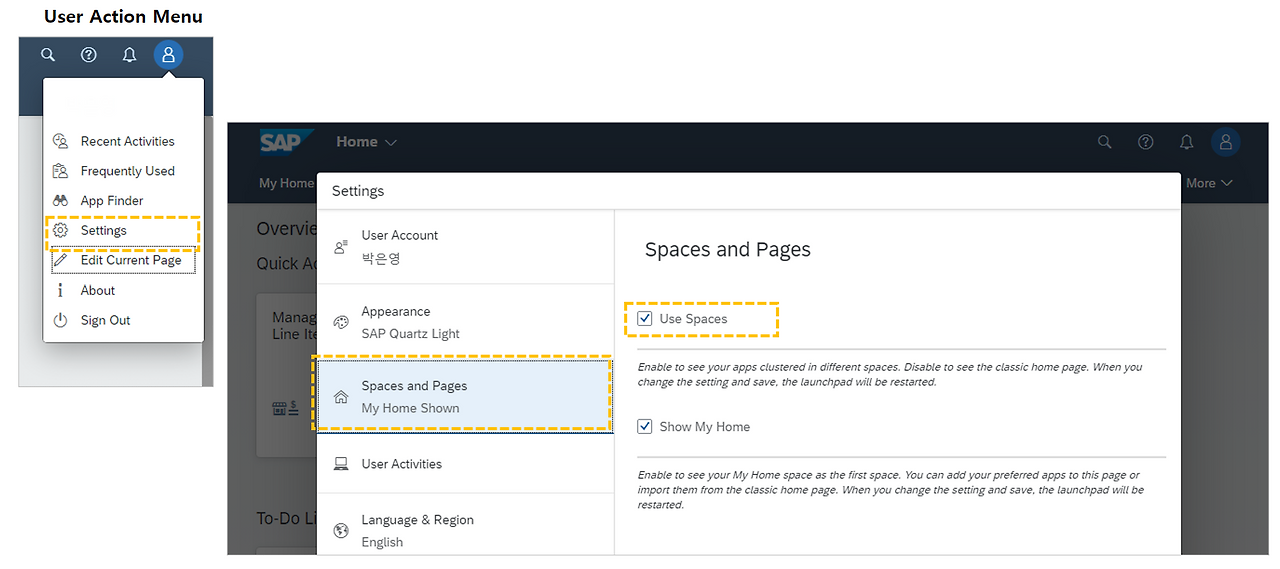Expand the More dropdown in navigation bar
Viewport: 1280px width, 569px height.
pos(1209,183)
